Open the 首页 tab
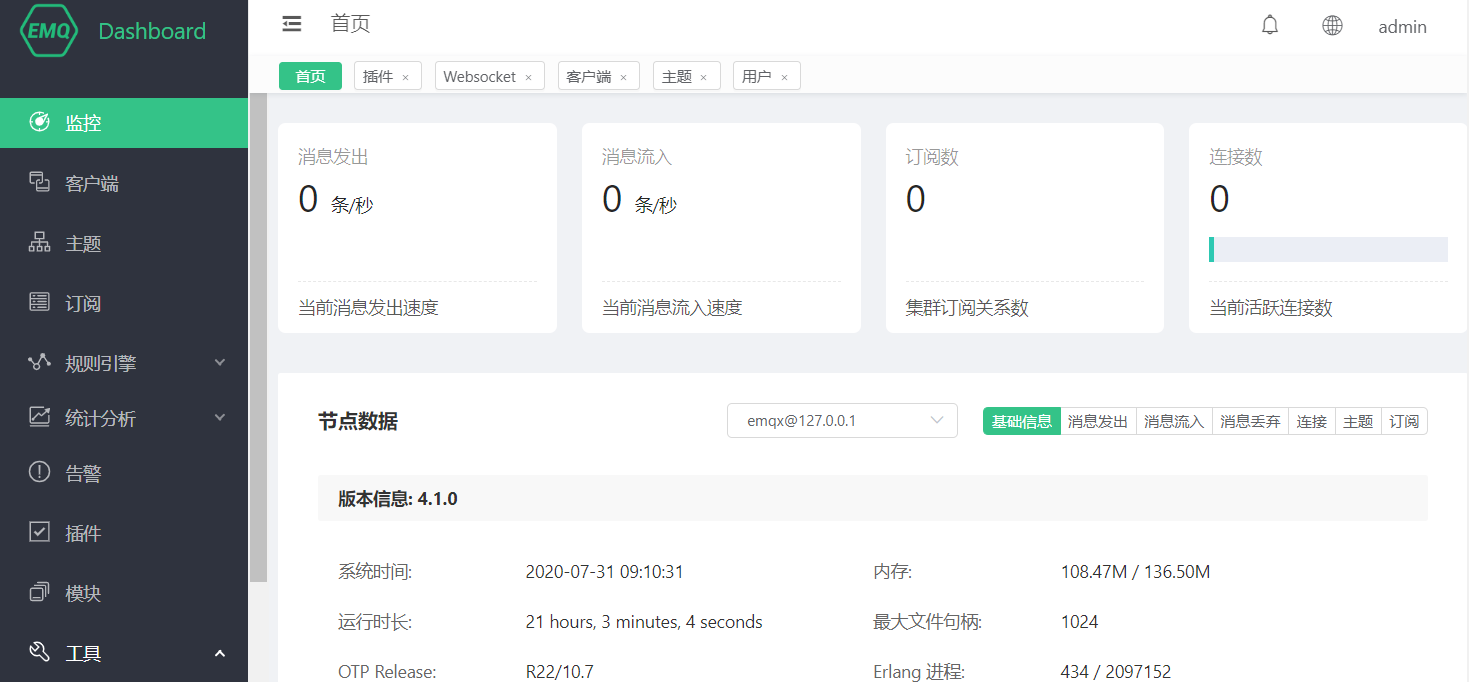Screen dimensions: 1469x682 (x=310, y=77)
